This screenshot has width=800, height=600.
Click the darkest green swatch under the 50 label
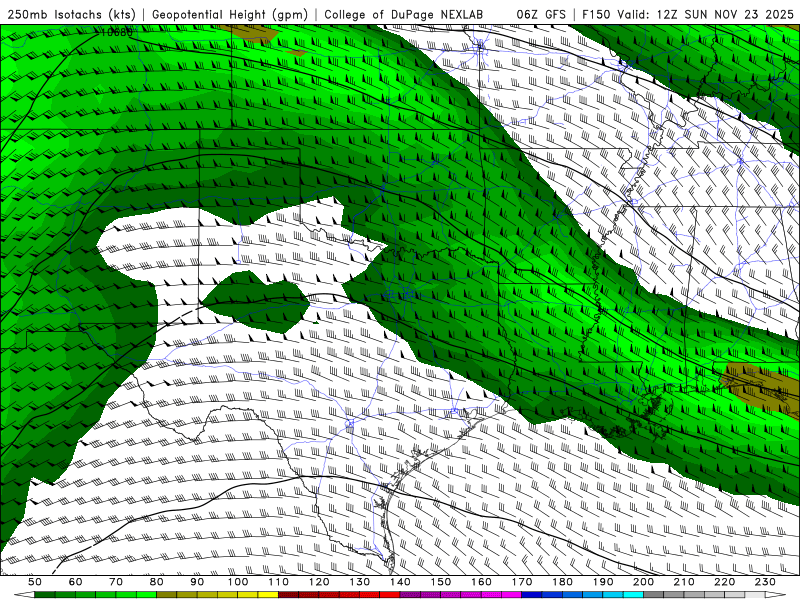click(45, 595)
